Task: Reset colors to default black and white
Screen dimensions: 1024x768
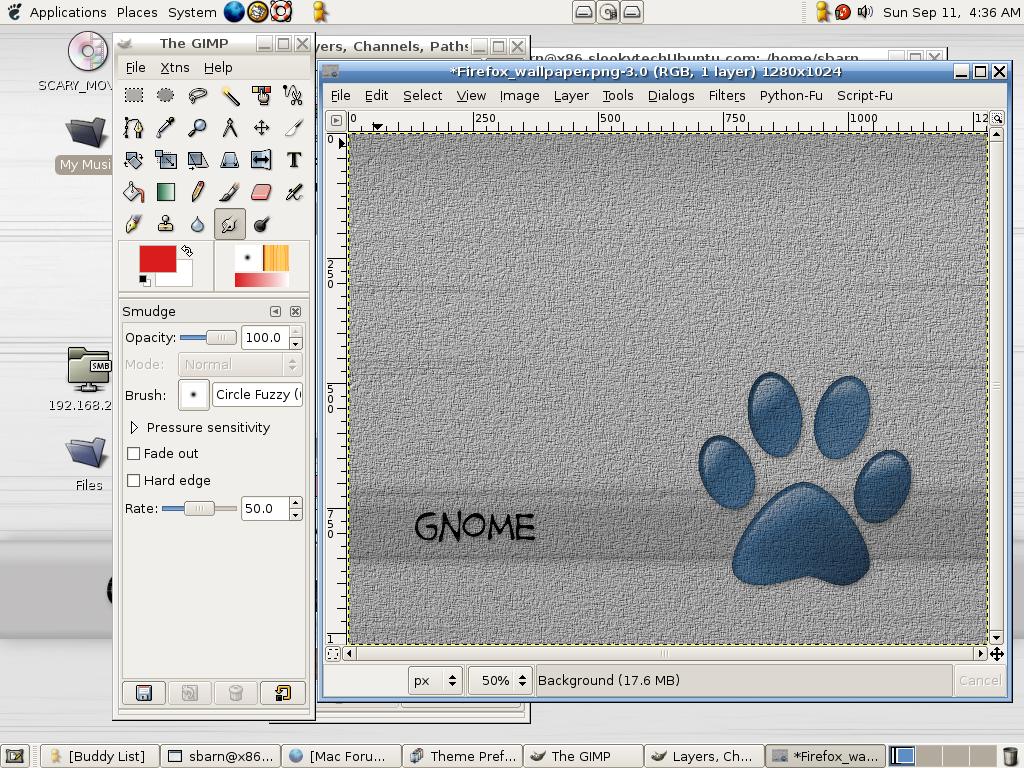Action: click(x=144, y=281)
